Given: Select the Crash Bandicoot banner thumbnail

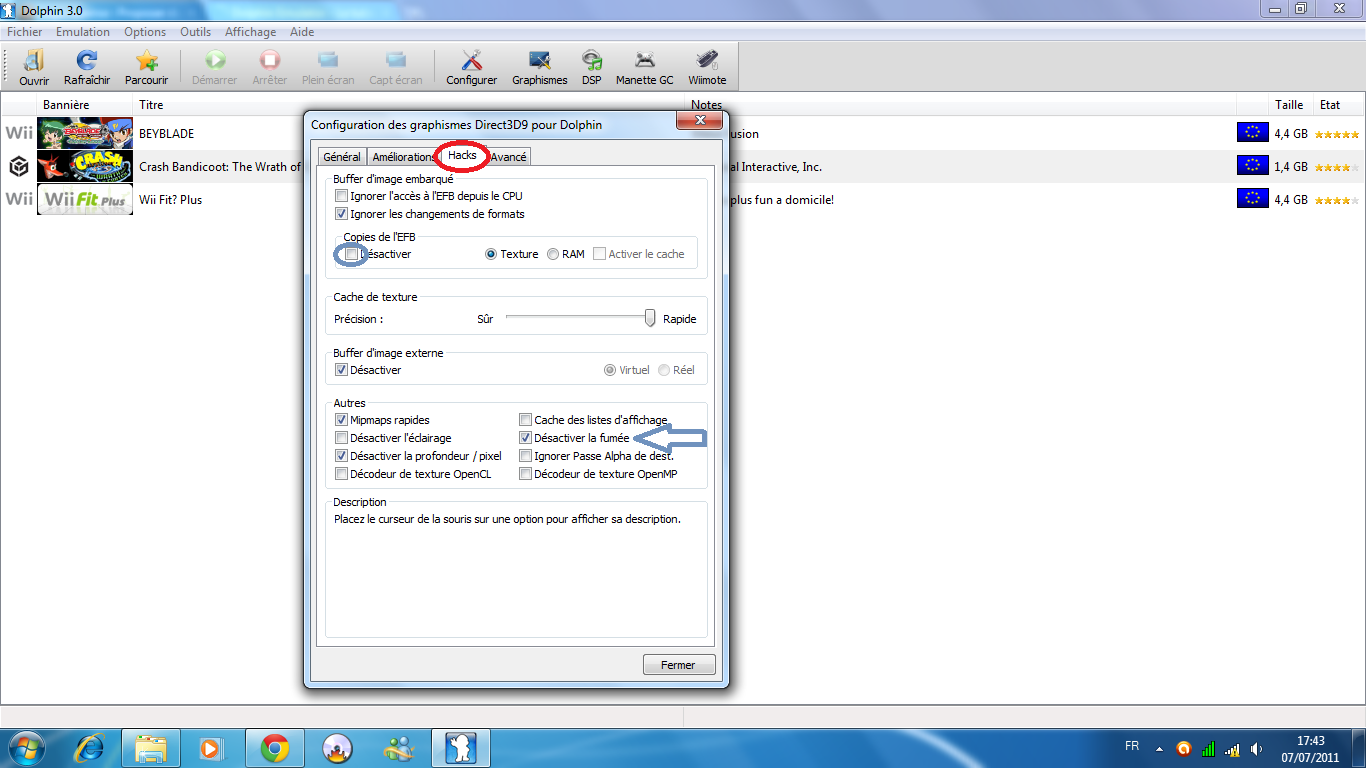Looking at the screenshot, I should point(85,166).
